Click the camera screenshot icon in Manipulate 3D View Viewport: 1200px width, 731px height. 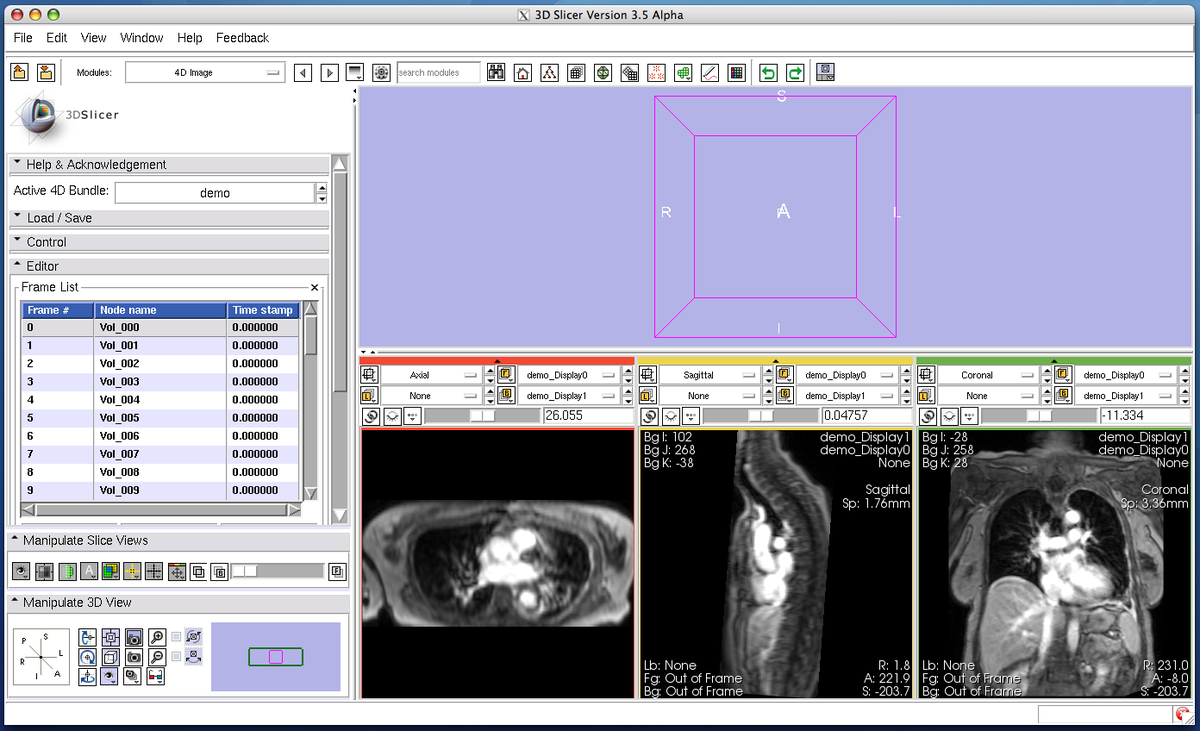pyautogui.click(x=133, y=637)
